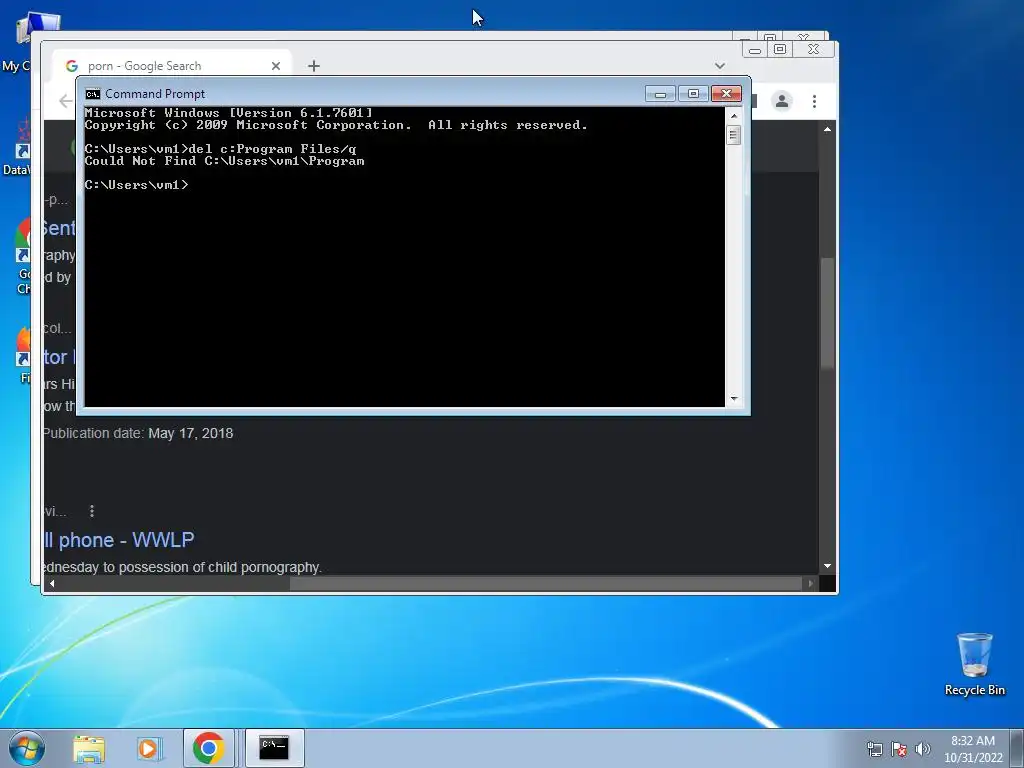The height and width of the screenshot is (768, 1024).
Task: Click the 'Microsoft Windows [Version 6.1.7601]' line
Action: (x=229, y=113)
